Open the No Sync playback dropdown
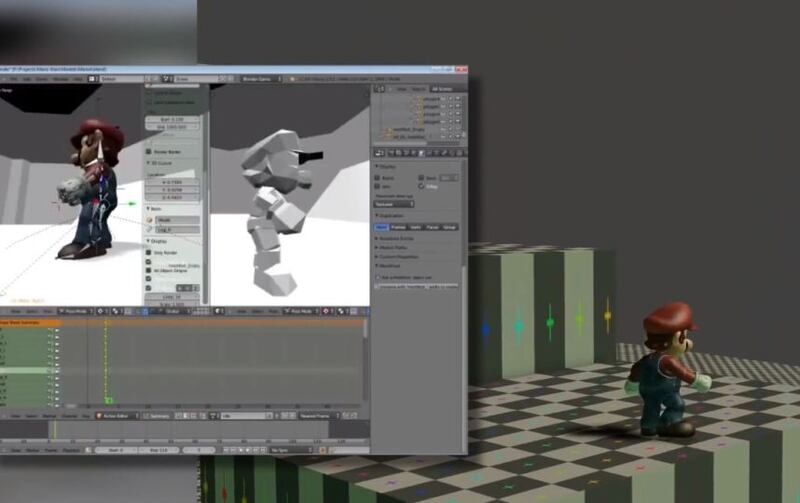 pos(291,450)
